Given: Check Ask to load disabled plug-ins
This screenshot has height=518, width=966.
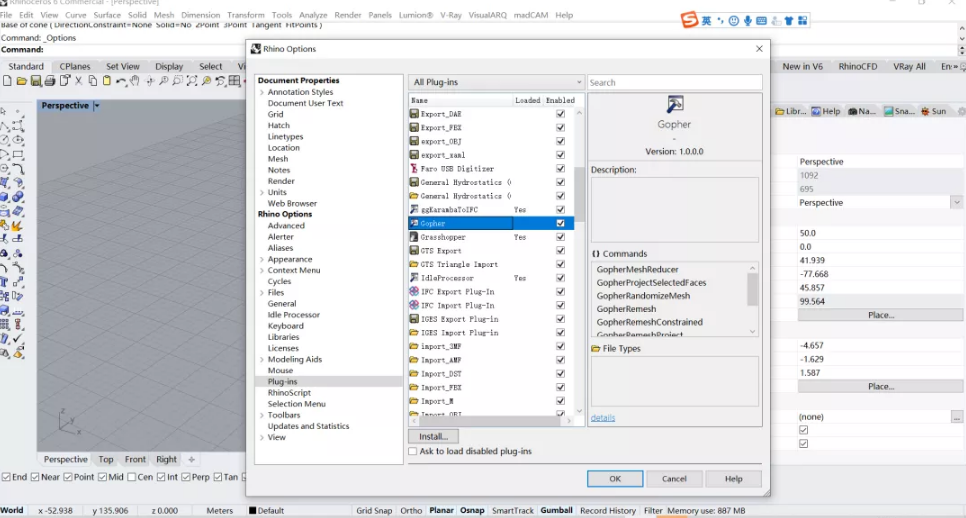Looking at the screenshot, I should tap(413, 451).
